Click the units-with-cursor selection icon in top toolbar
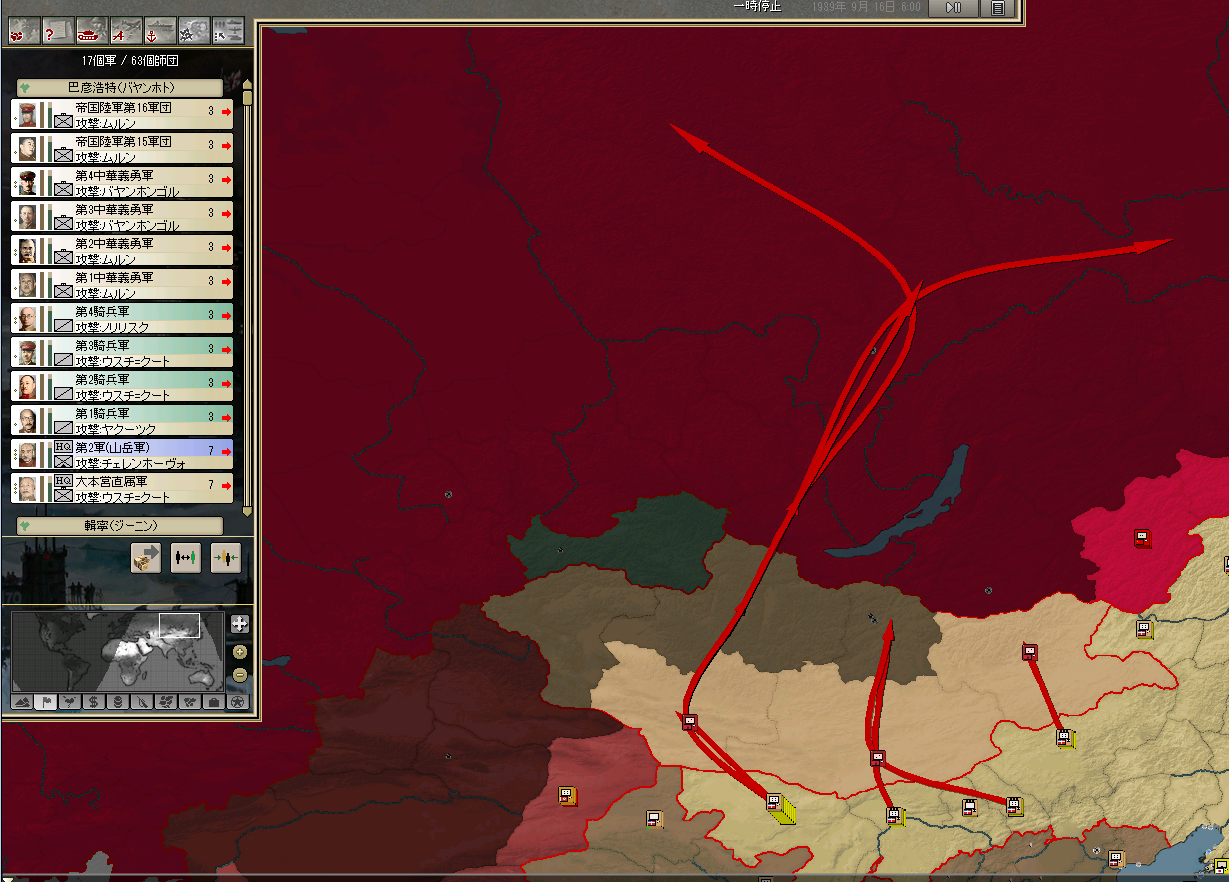Screen dimensions: 1229x882 [x=228, y=31]
